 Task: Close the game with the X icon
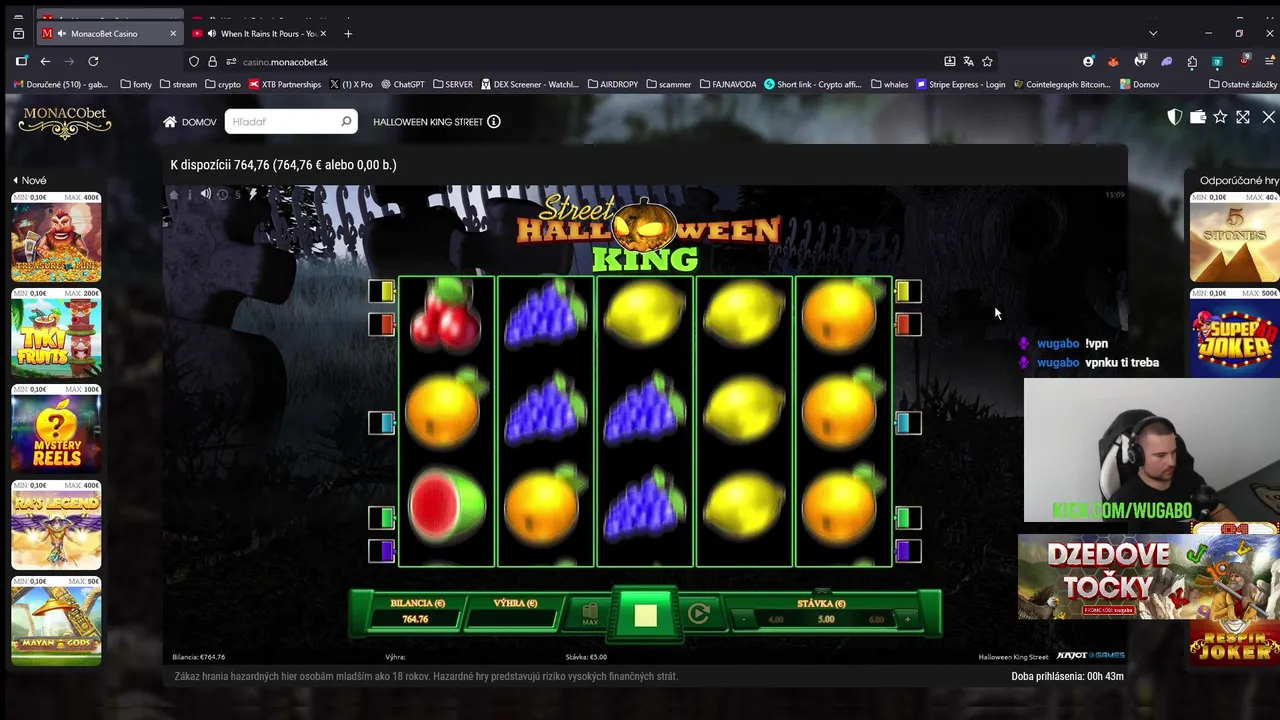click(1268, 117)
